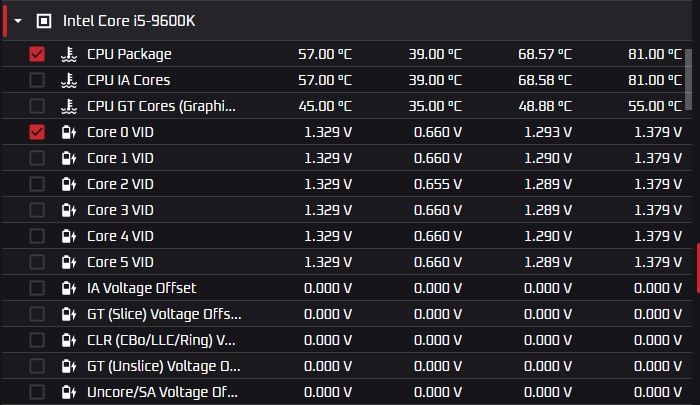
Task: Click voltage icon beside Core 3 VID
Action: pos(68,210)
